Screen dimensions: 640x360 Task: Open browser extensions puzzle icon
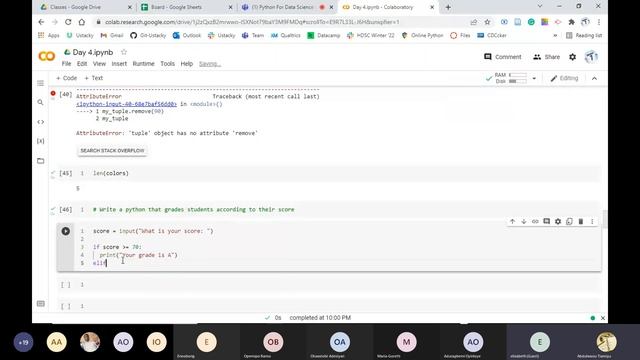click(x=571, y=22)
